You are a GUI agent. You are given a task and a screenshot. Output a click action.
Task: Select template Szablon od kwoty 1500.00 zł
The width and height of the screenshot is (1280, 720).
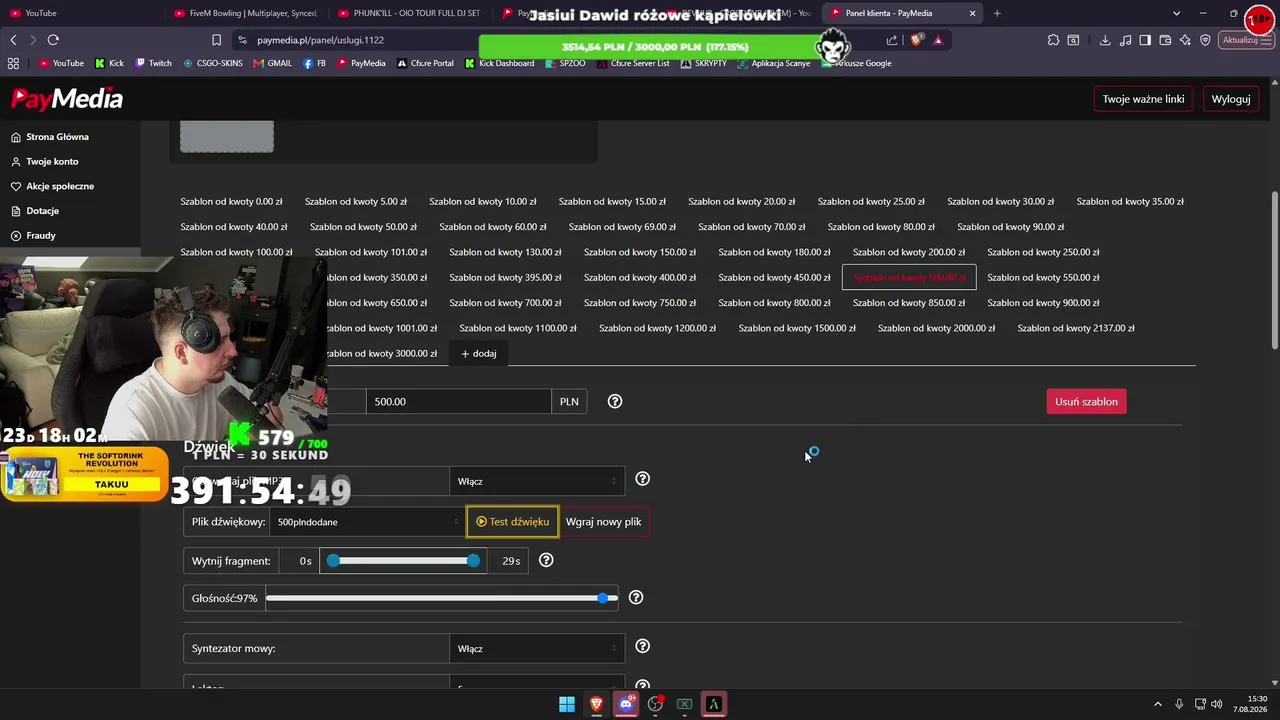pyautogui.click(x=797, y=328)
